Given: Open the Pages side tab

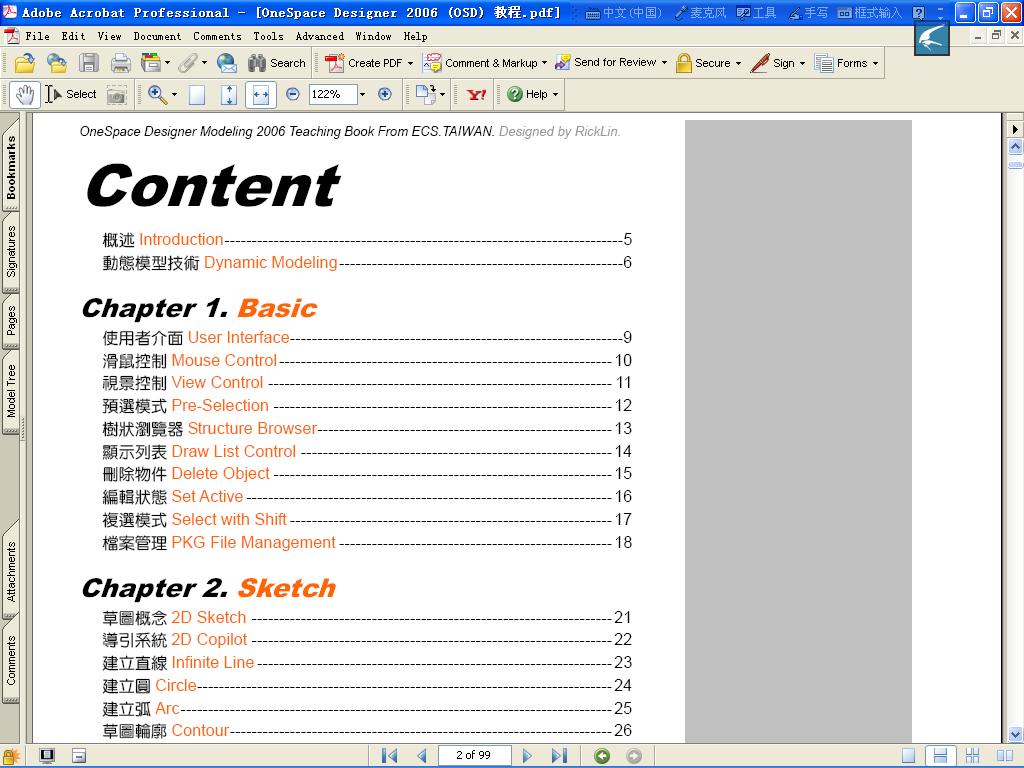Looking at the screenshot, I should click(11, 321).
